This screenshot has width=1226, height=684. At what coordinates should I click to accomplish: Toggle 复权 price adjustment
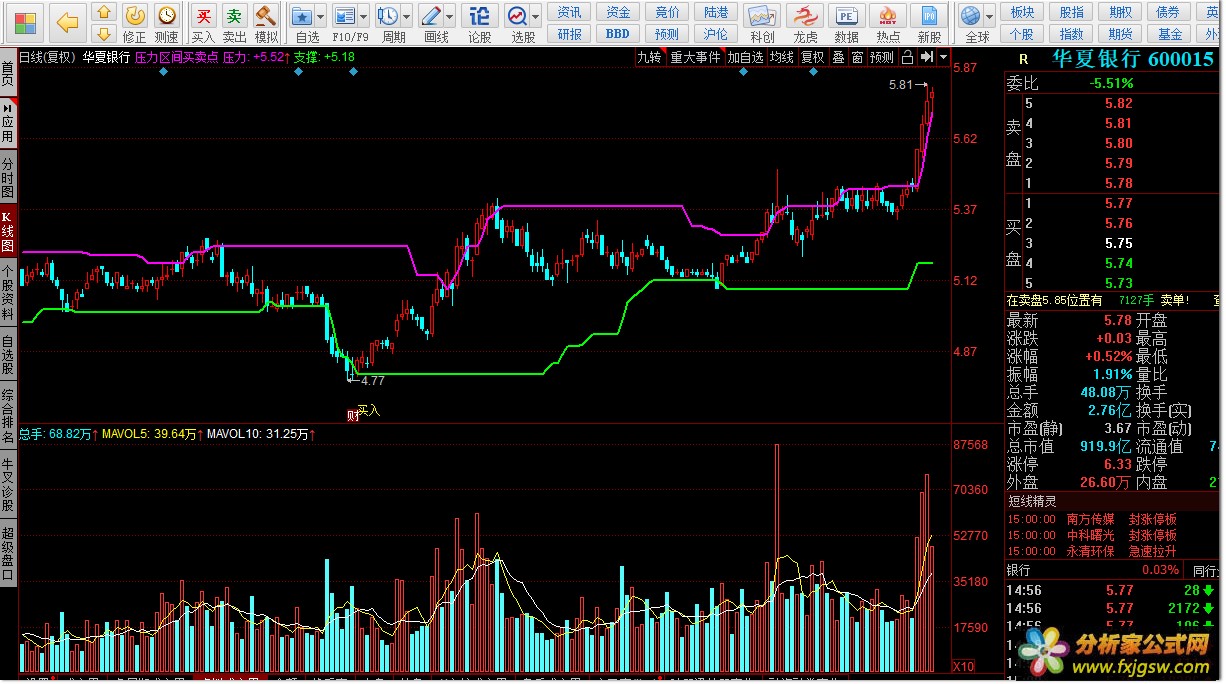pyautogui.click(x=813, y=57)
